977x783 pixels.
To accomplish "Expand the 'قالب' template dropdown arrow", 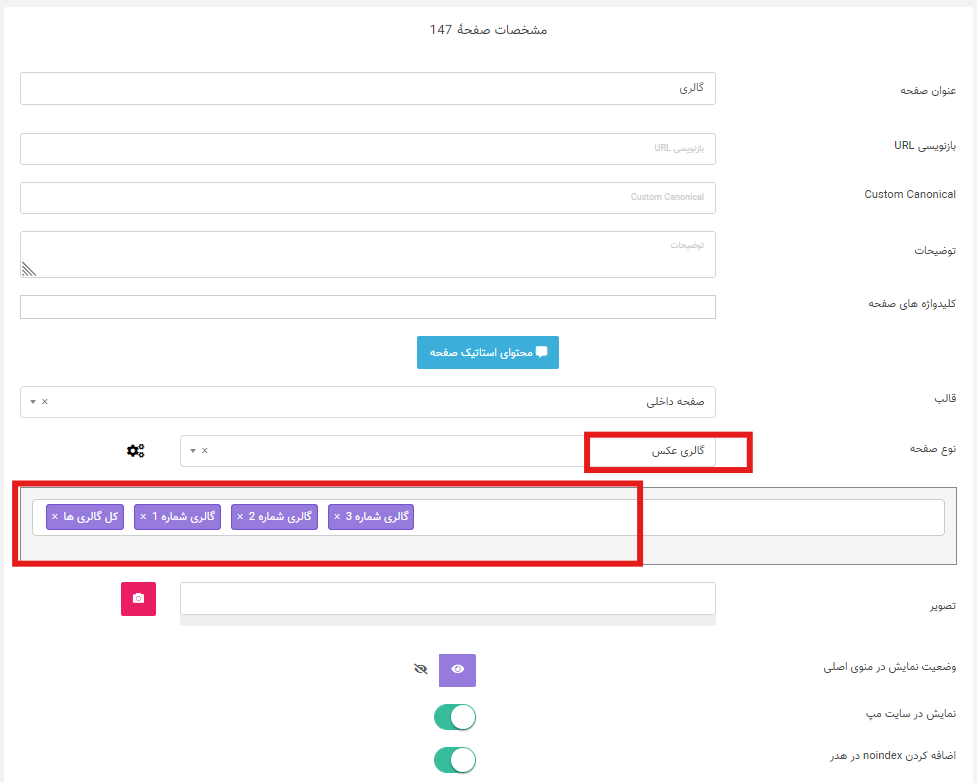I will [33, 402].
